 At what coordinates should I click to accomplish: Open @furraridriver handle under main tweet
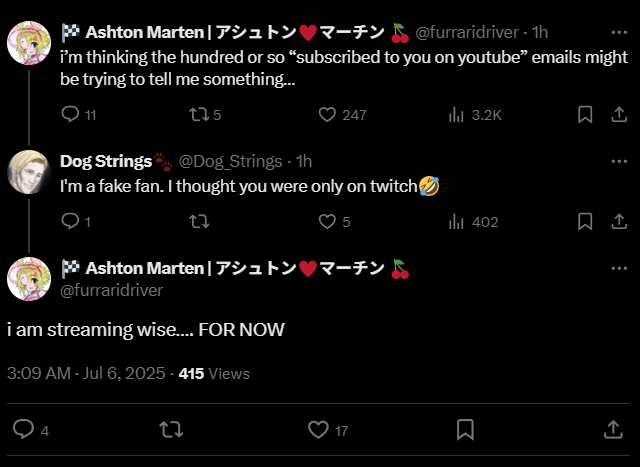111,290
